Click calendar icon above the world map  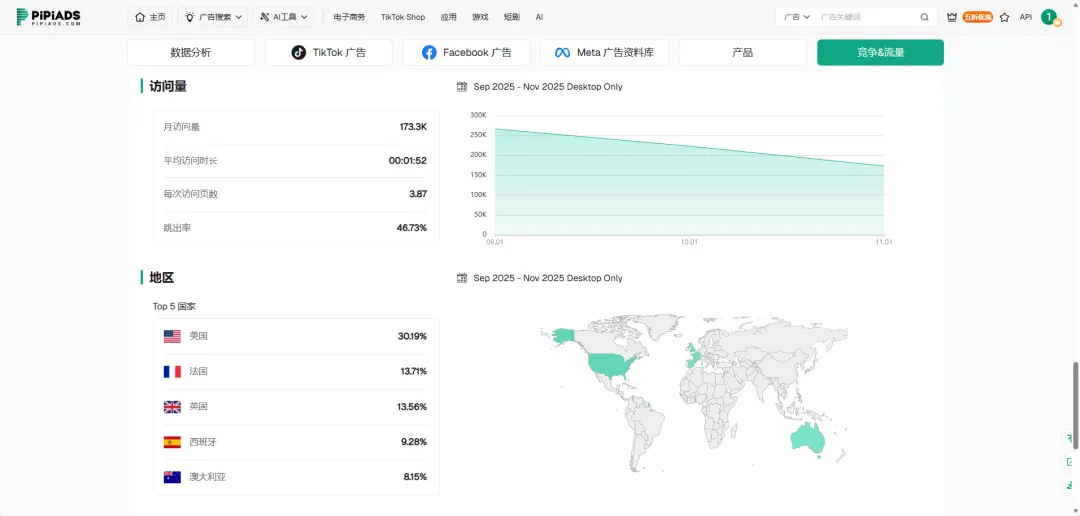462,278
